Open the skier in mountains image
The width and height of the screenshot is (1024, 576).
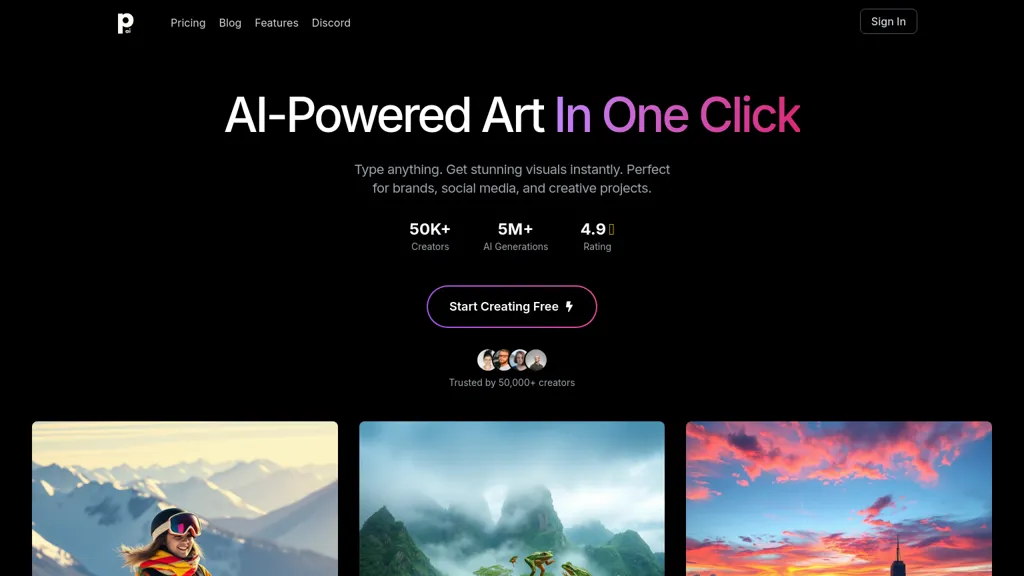point(185,498)
